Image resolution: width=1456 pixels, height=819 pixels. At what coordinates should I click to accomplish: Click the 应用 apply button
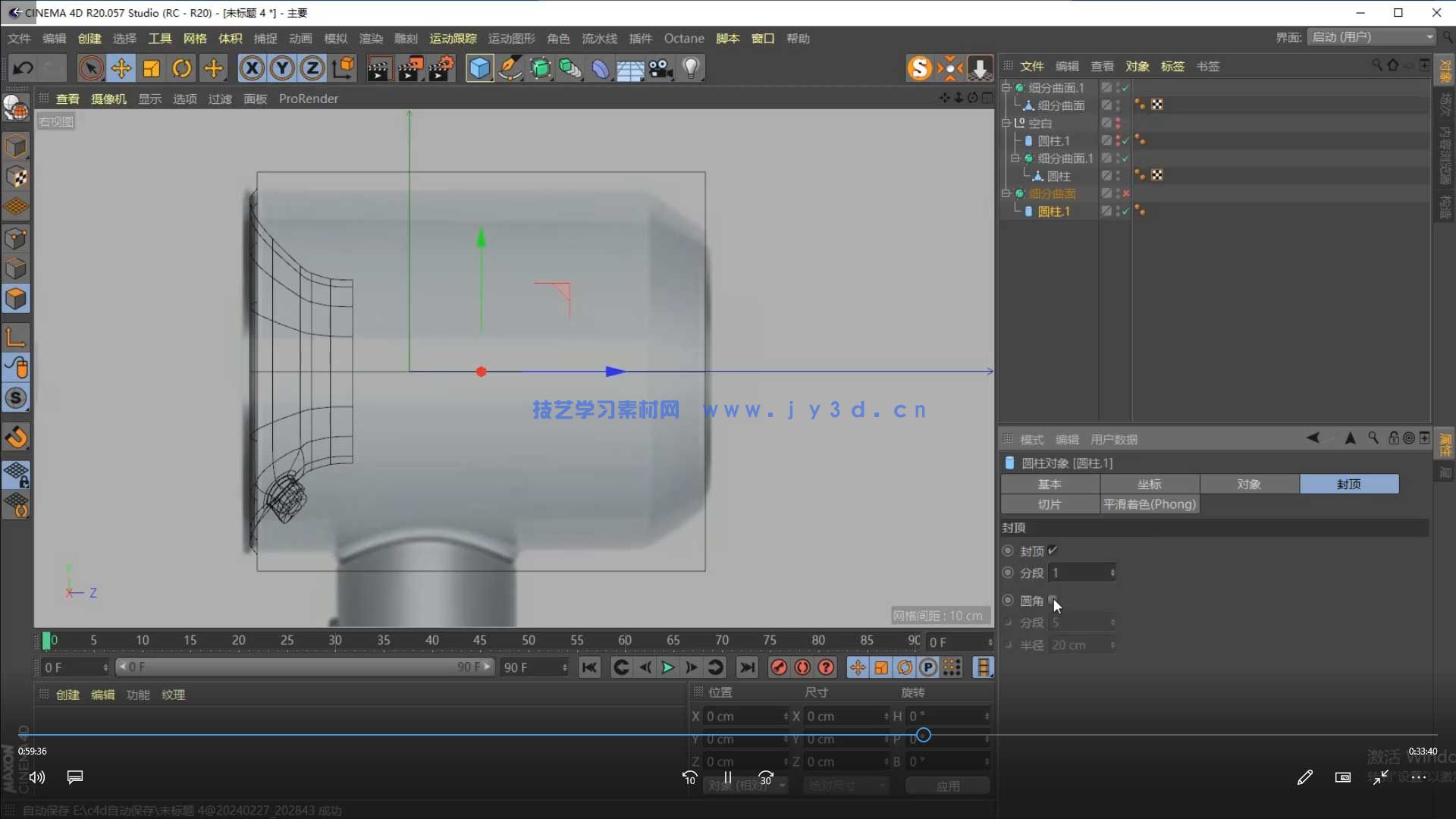[948, 786]
